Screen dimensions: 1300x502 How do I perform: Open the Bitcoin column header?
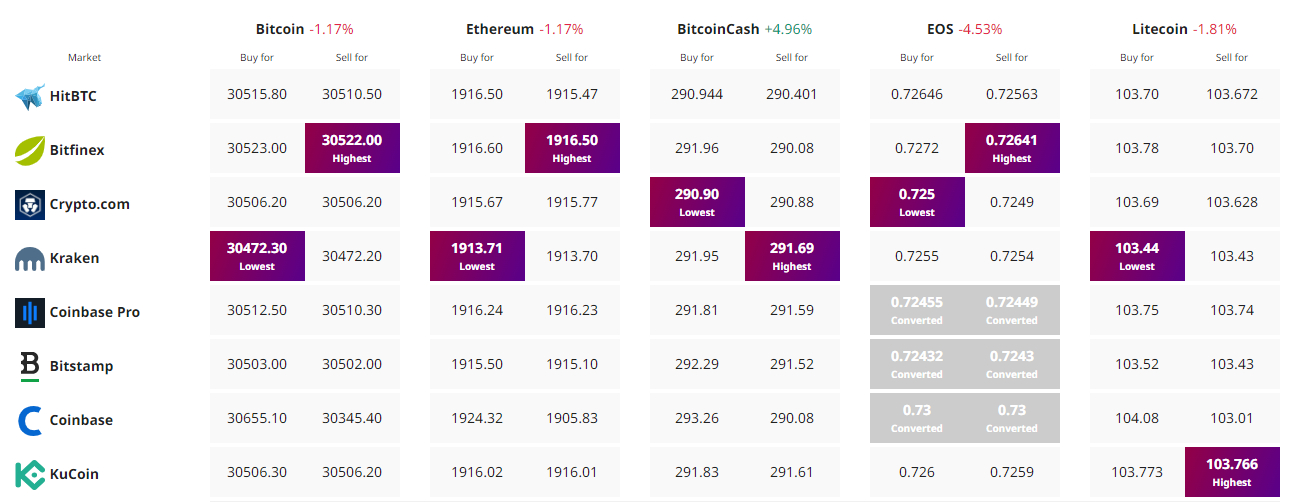pos(282,29)
